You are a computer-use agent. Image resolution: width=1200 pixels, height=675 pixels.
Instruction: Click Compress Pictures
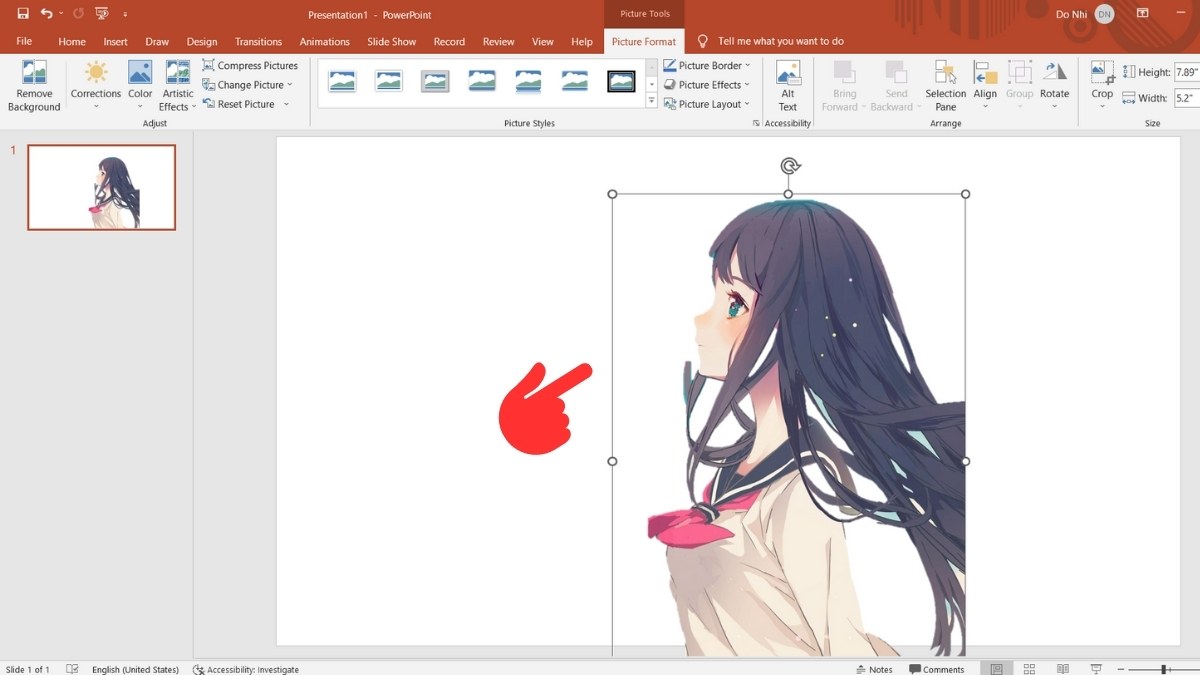pyautogui.click(x=250, y=66)
